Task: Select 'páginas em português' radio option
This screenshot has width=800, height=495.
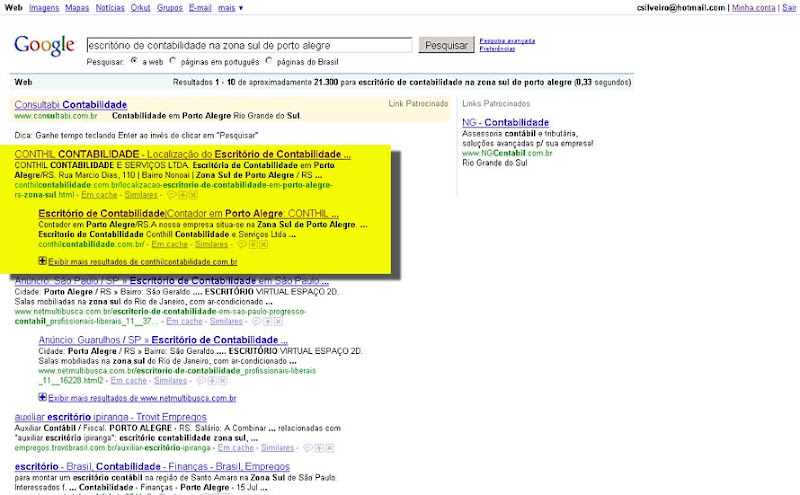Action: click(173, 61)
